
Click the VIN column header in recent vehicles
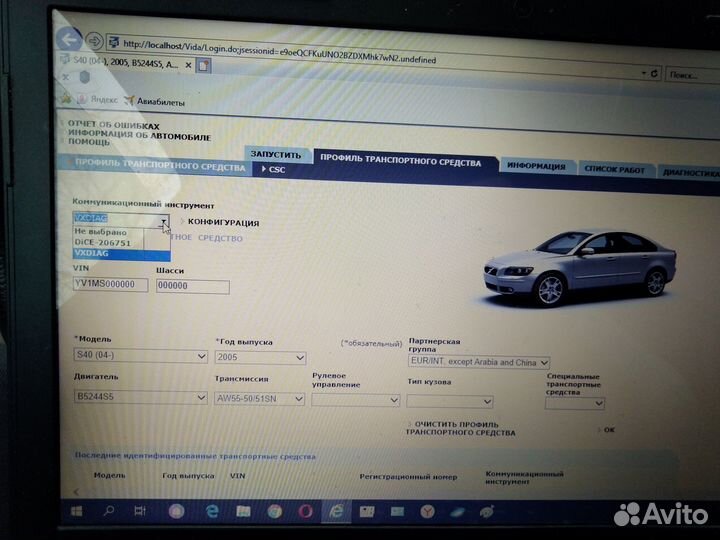(x=237, y=476)
